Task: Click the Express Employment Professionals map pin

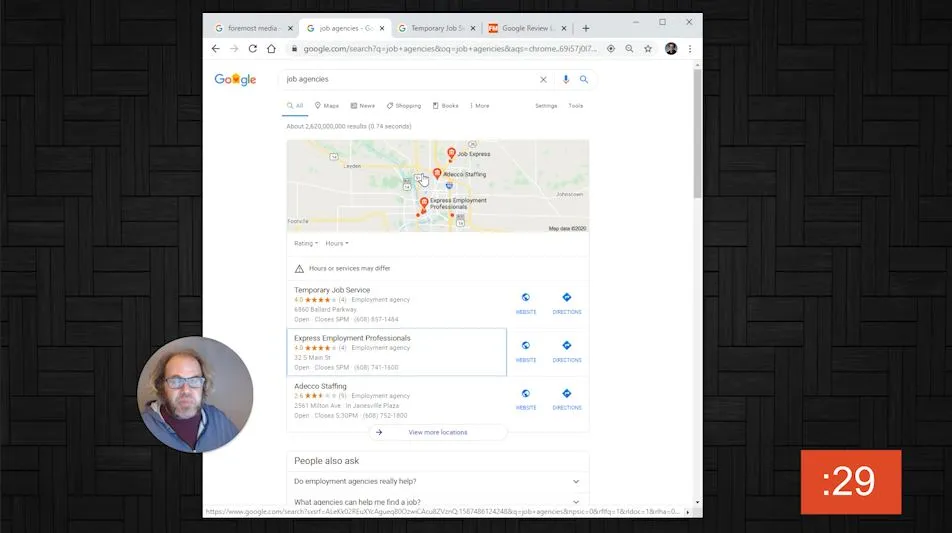Action: click(x=424, y=203)
